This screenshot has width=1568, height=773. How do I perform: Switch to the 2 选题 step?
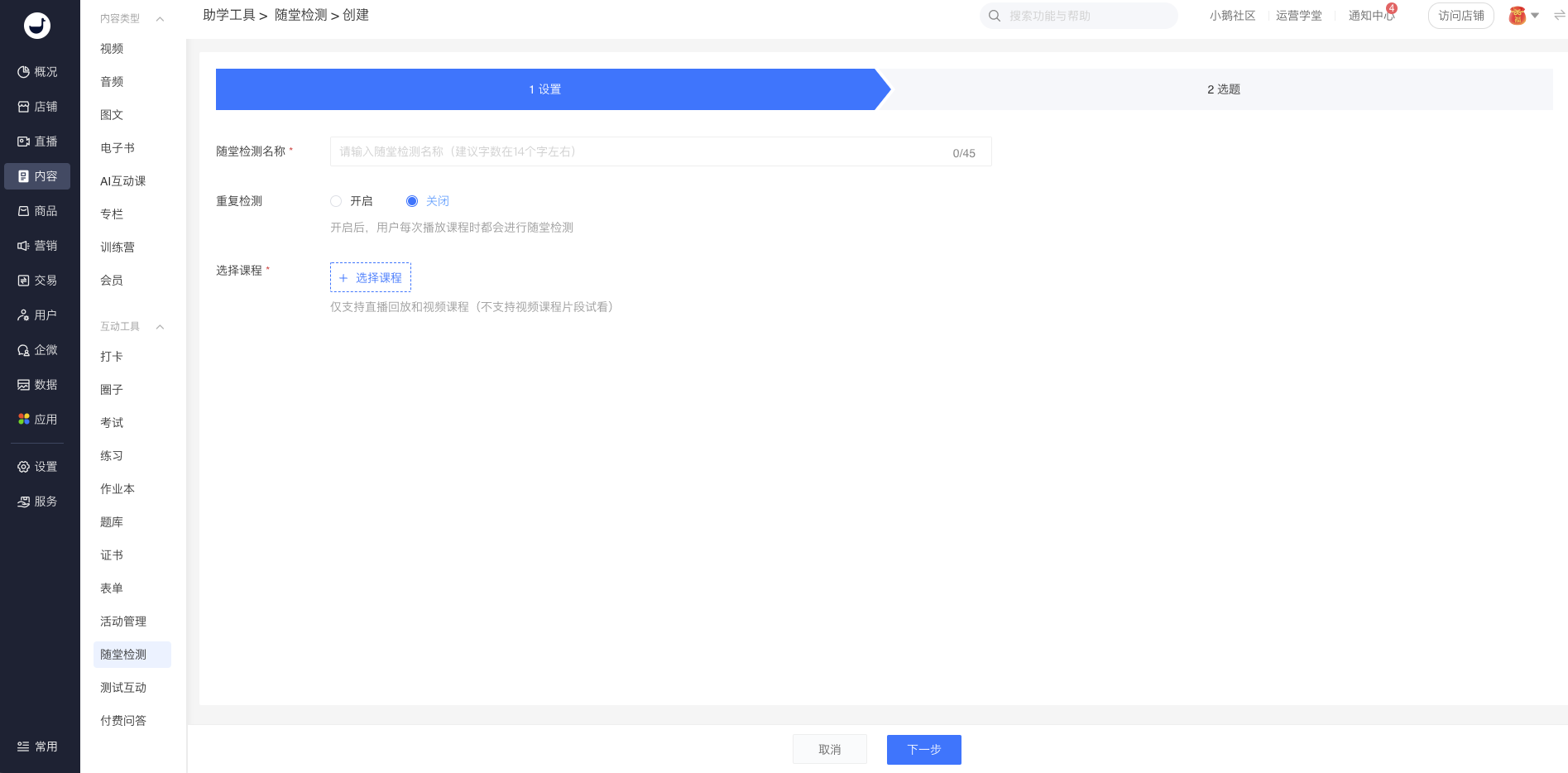(1223, 89)
